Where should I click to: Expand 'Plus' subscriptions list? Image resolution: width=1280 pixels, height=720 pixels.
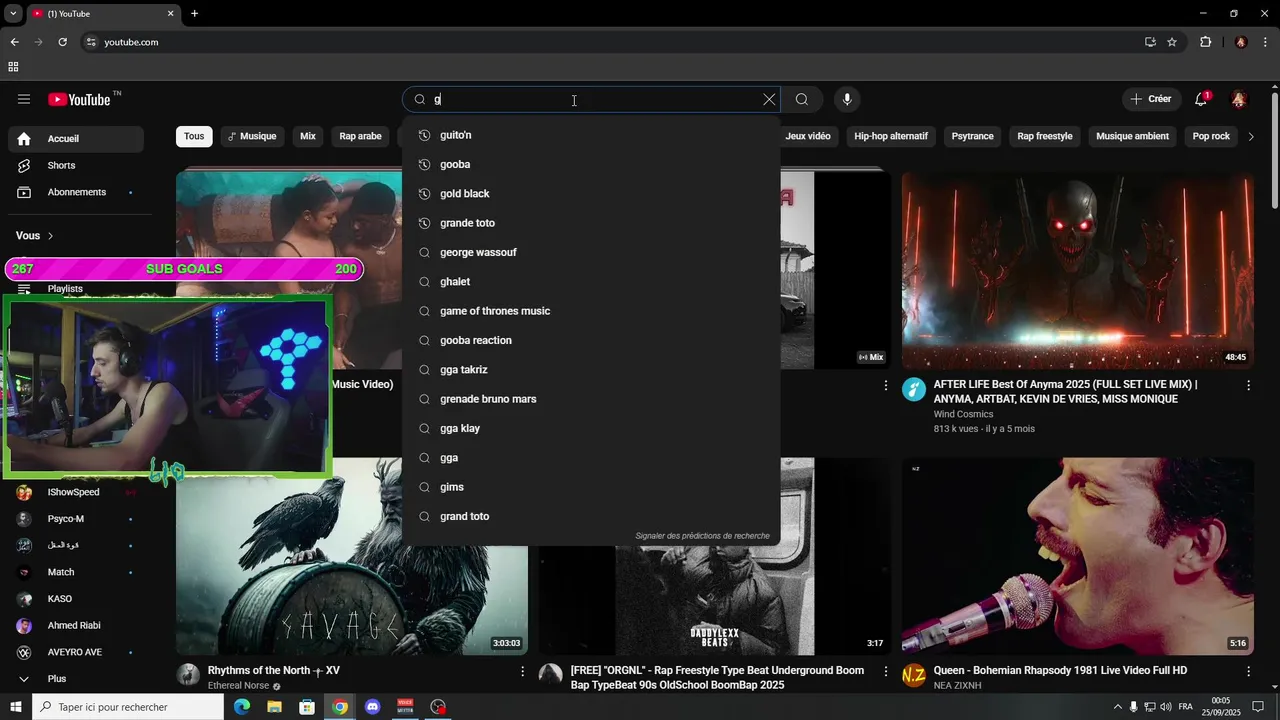coord(76,679)
